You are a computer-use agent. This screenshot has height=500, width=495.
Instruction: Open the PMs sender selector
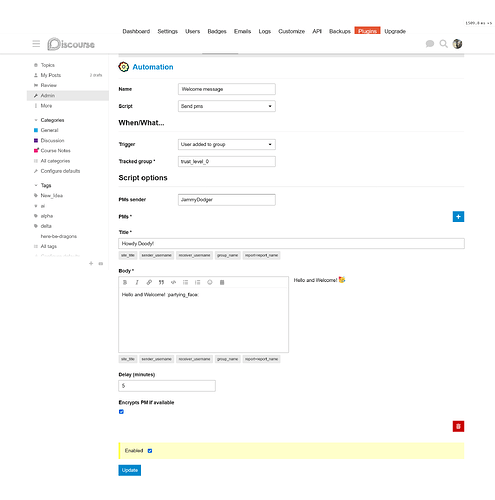[227, 200]
